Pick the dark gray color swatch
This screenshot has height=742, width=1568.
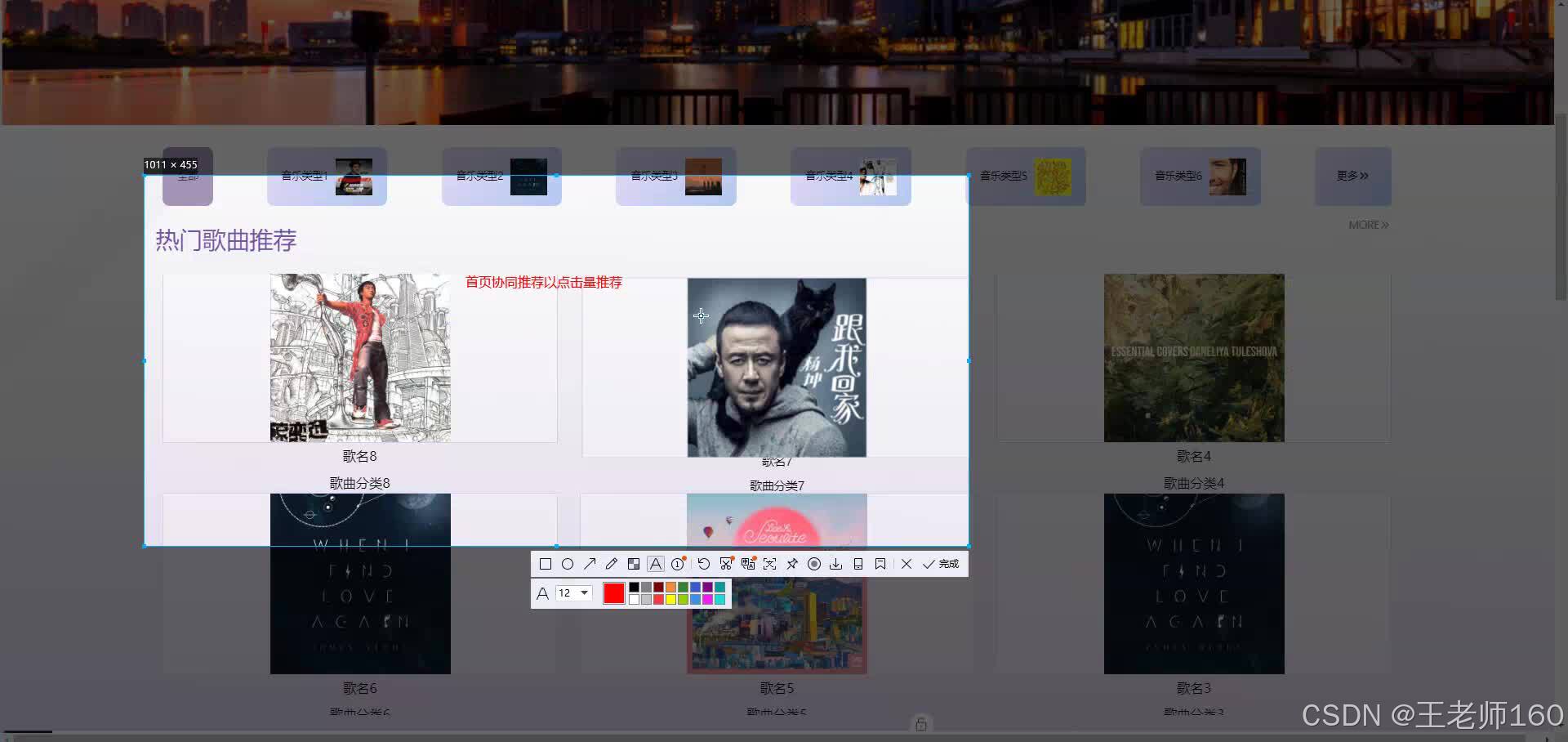coord(646,587)
